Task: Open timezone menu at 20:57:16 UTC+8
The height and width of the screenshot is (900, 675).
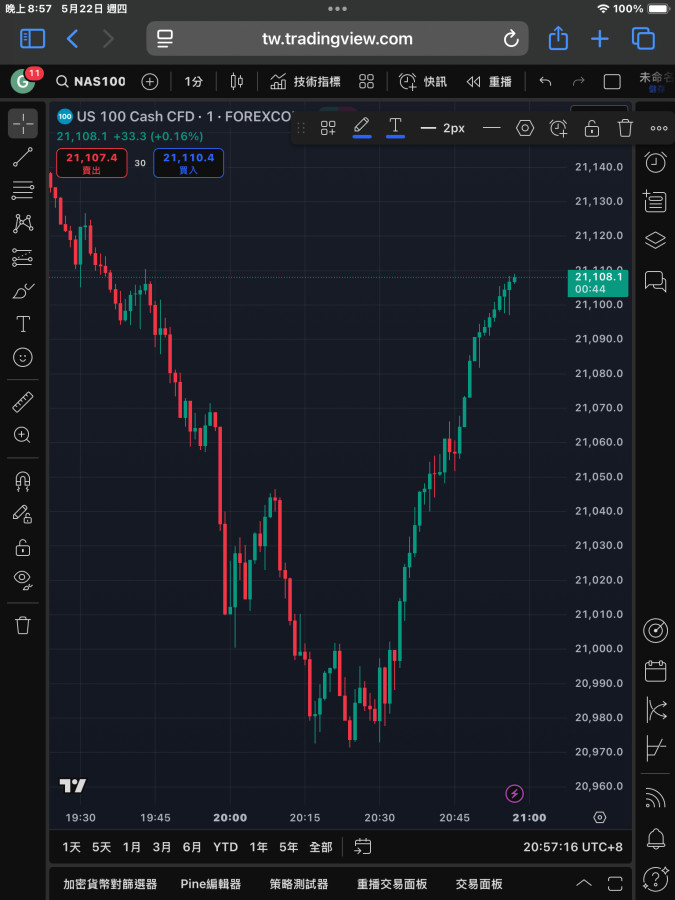Action: (x=573, y=847)
